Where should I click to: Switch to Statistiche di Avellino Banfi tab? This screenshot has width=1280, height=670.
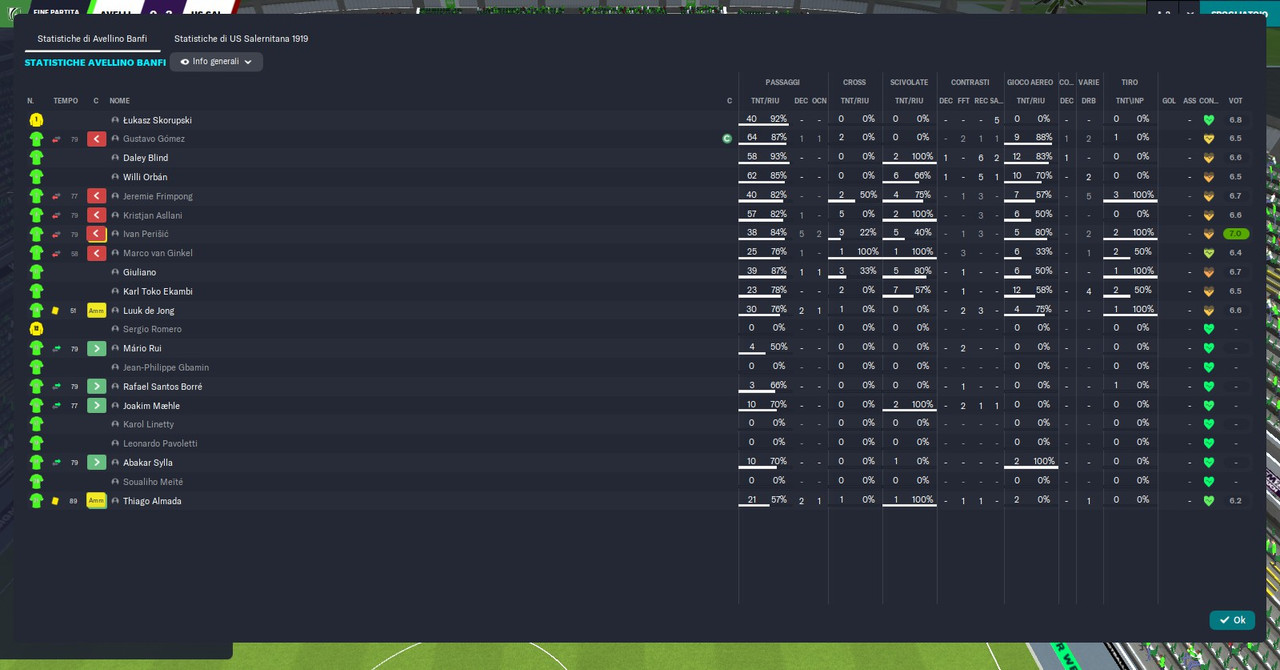tap(92, 39)
